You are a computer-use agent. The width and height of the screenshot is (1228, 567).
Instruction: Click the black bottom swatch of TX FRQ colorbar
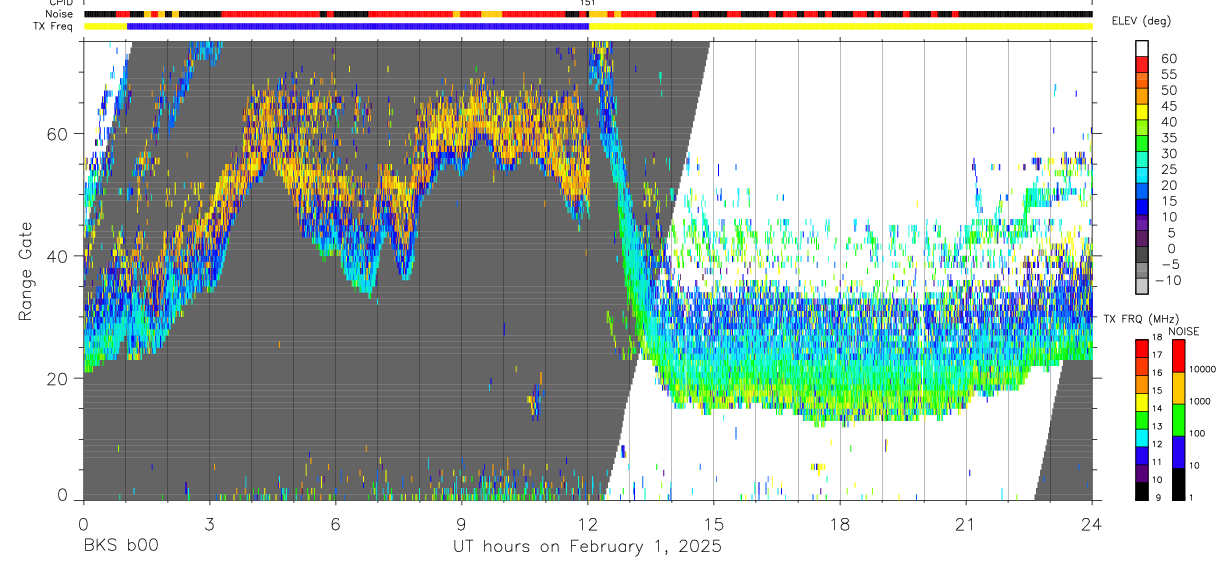point(1142,490)
